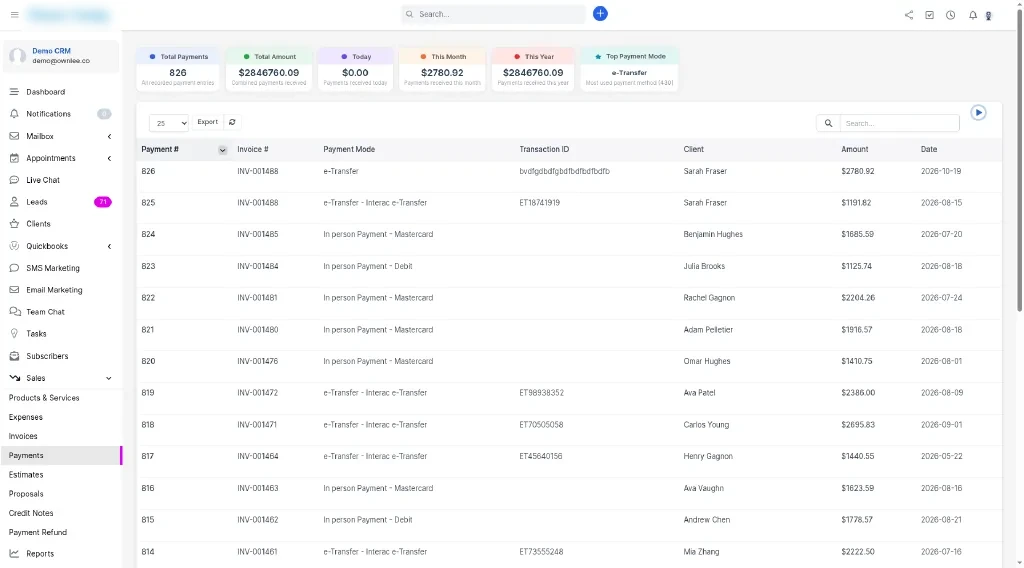
Task: Click the refresh table icon
Action: tap(232, 122)
